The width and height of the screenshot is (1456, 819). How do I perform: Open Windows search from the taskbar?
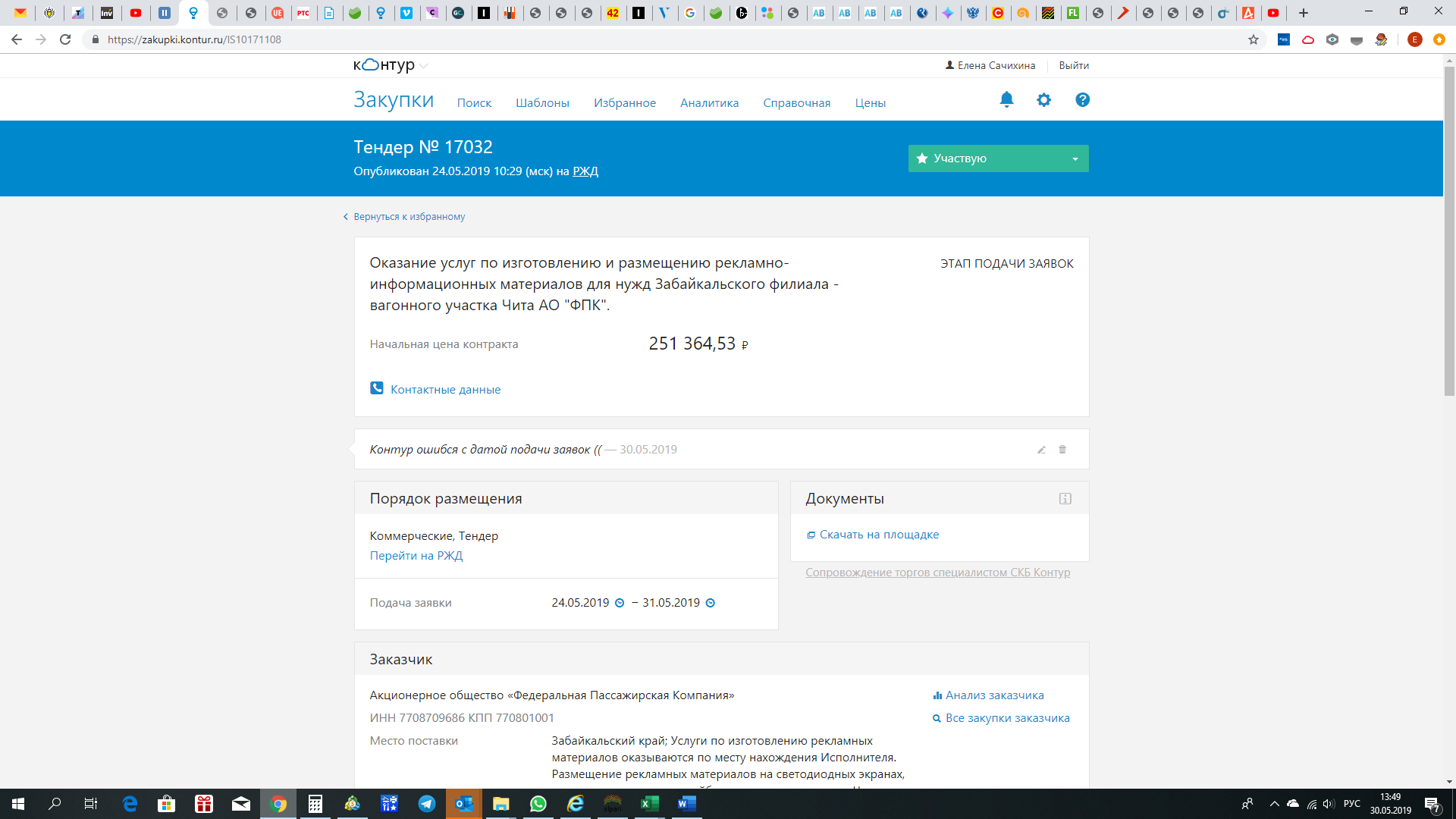[x=55, y=804]
